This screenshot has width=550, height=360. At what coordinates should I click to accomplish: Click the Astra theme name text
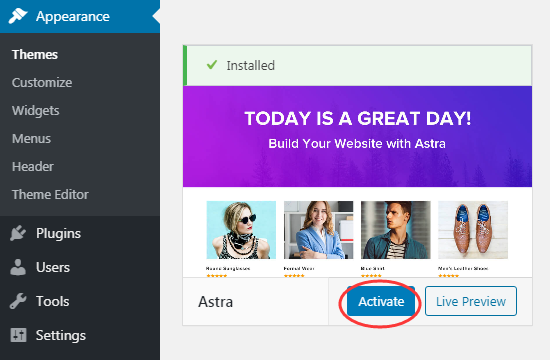[215, 302]
